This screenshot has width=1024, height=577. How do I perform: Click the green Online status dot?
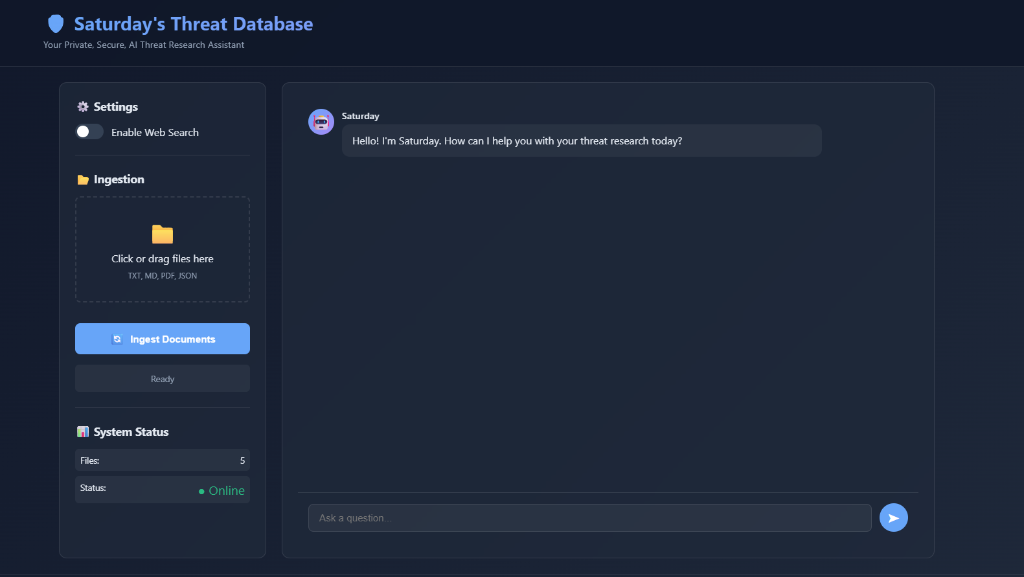(x=202, y=491)
